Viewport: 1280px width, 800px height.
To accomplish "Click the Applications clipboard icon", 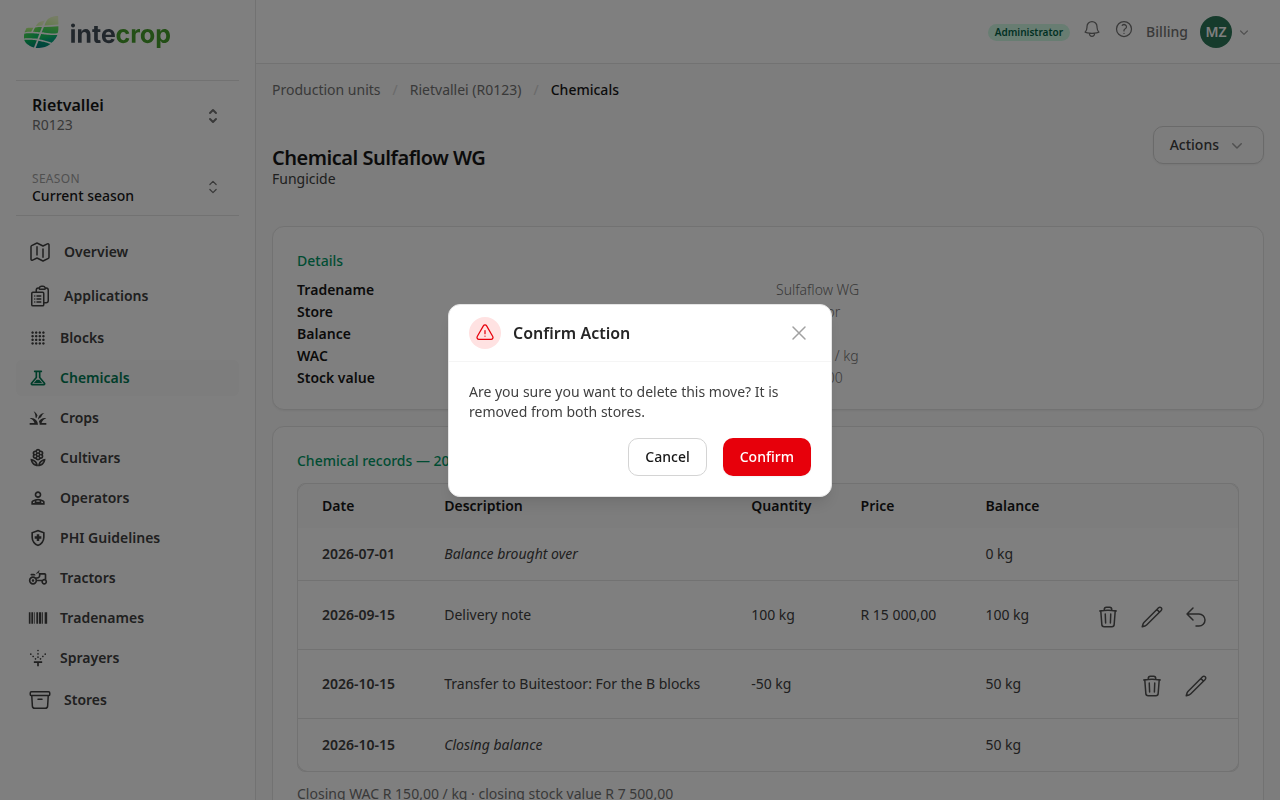I will (x=40, y=296).
